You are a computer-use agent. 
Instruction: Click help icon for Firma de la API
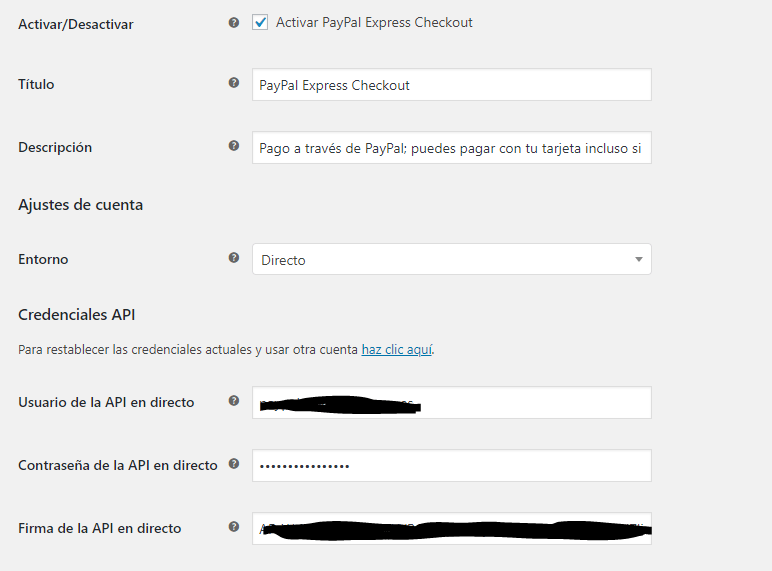(x=234, y=527)
